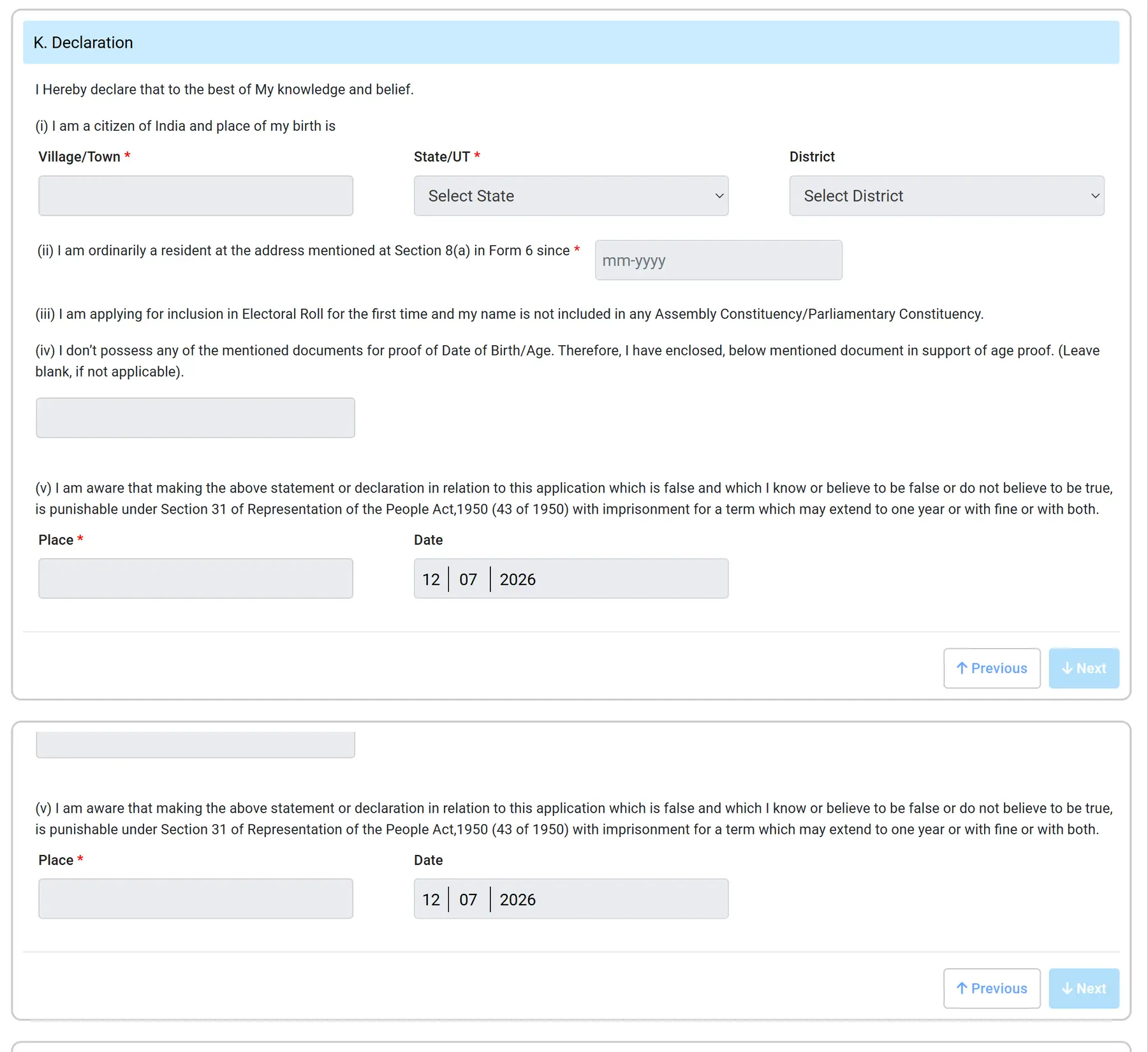This screenshot has width=1148, height=1052.
Task: Click the K. Declaration section header
Action: click(x=571, y=42)
